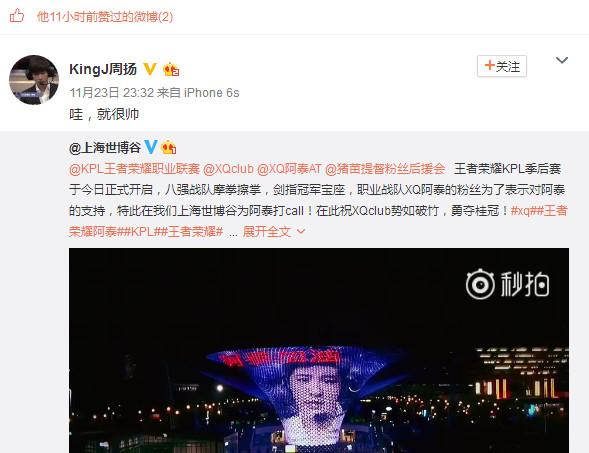Open 他11小时前赞过的微博 header link
This screenshot has height=453, width=589.
coord(105,17)
